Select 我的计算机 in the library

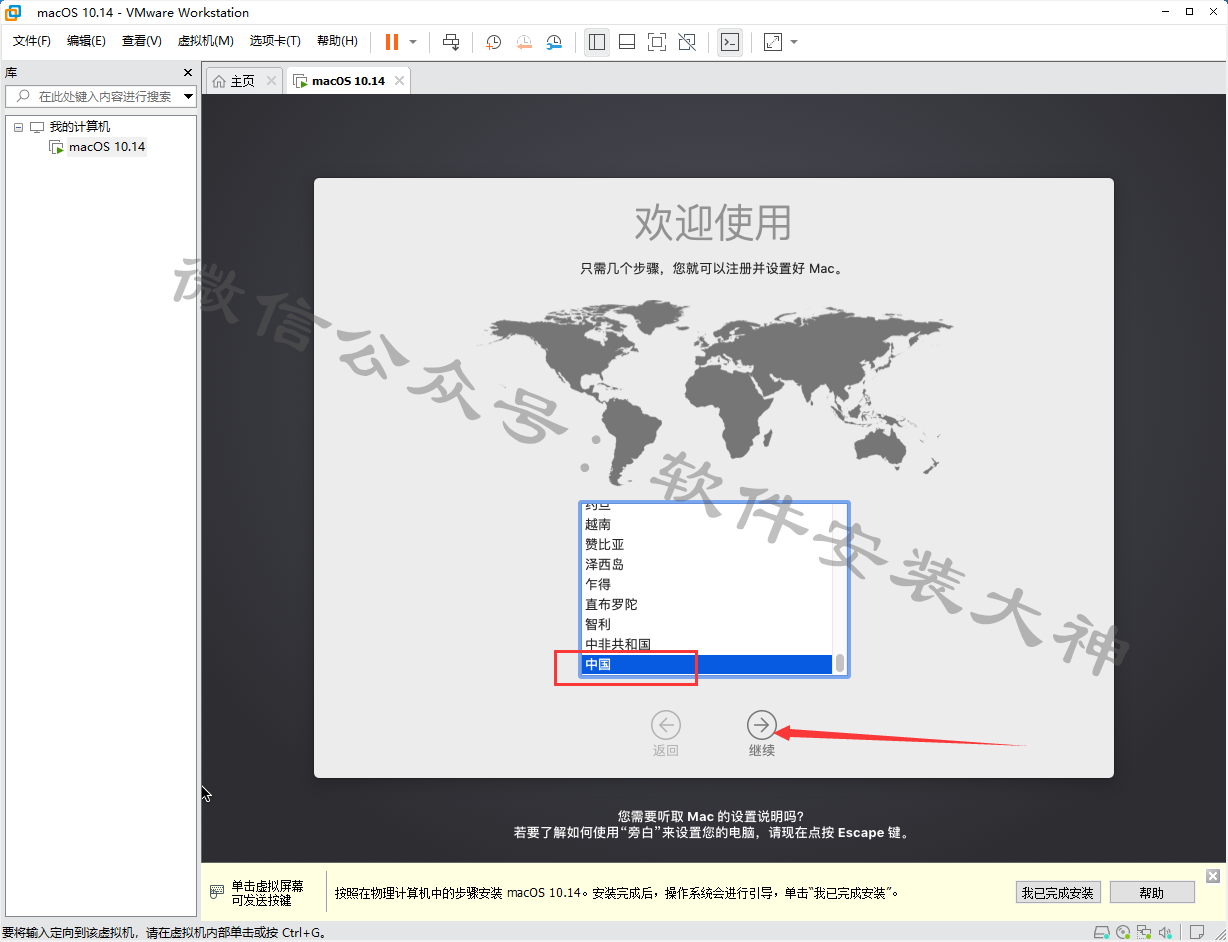coord(80,127)
